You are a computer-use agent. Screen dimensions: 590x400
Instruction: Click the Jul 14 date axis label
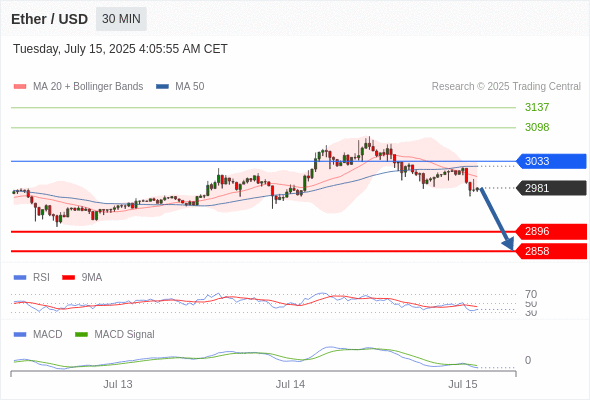(290, 384)
